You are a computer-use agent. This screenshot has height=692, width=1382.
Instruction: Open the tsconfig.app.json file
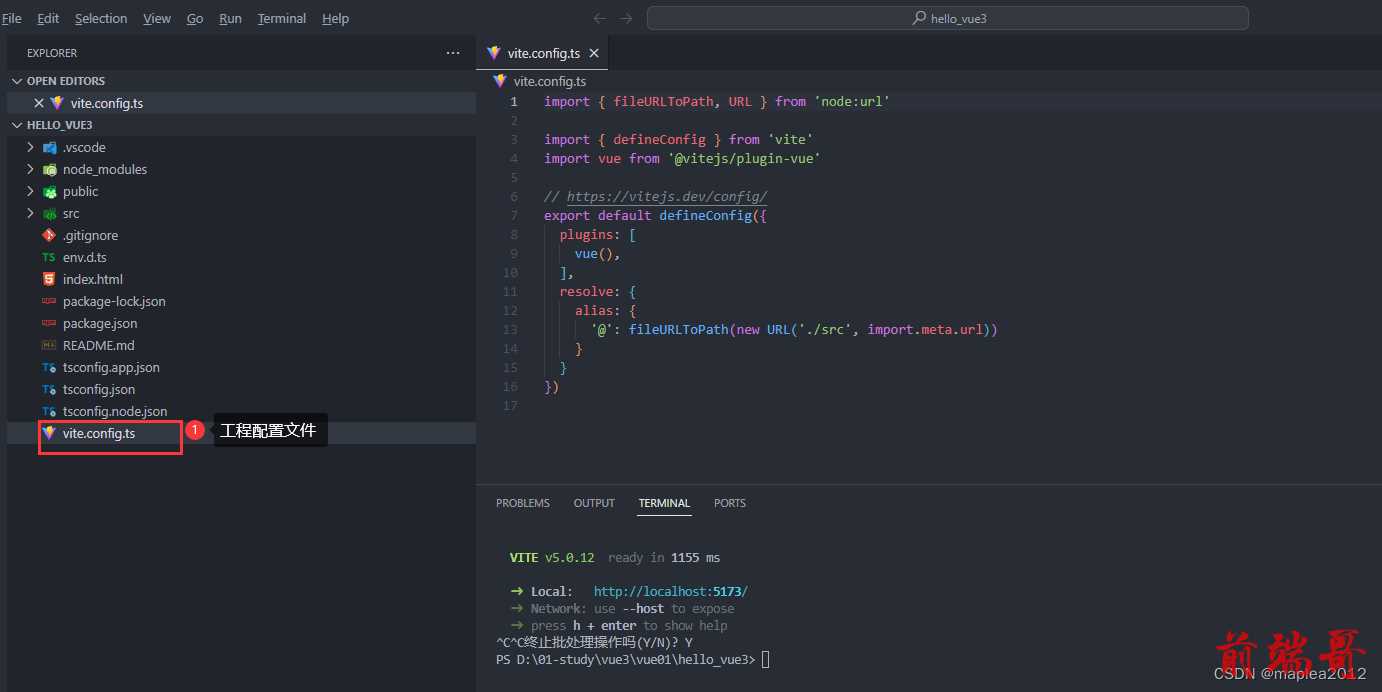click(241, 367)
